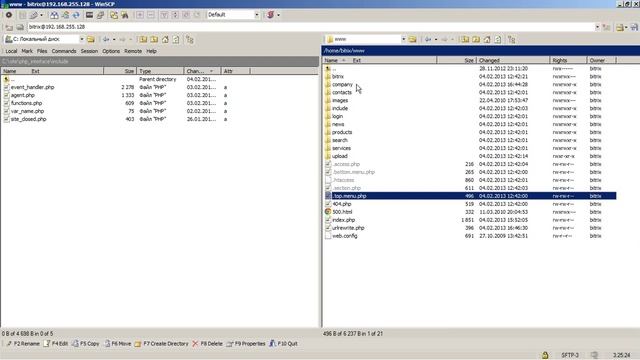The image size is (640, 360).
Task: Open Preferences via the gear toolbar icon
Action: [9, 15]
